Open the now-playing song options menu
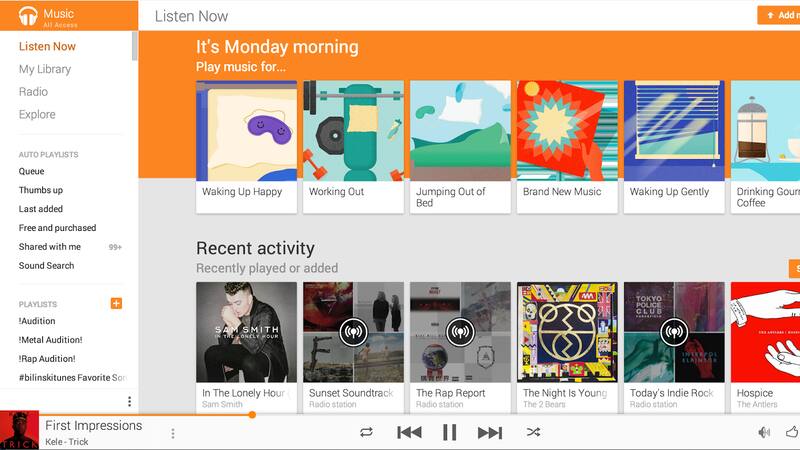 [x=173, y=434]
